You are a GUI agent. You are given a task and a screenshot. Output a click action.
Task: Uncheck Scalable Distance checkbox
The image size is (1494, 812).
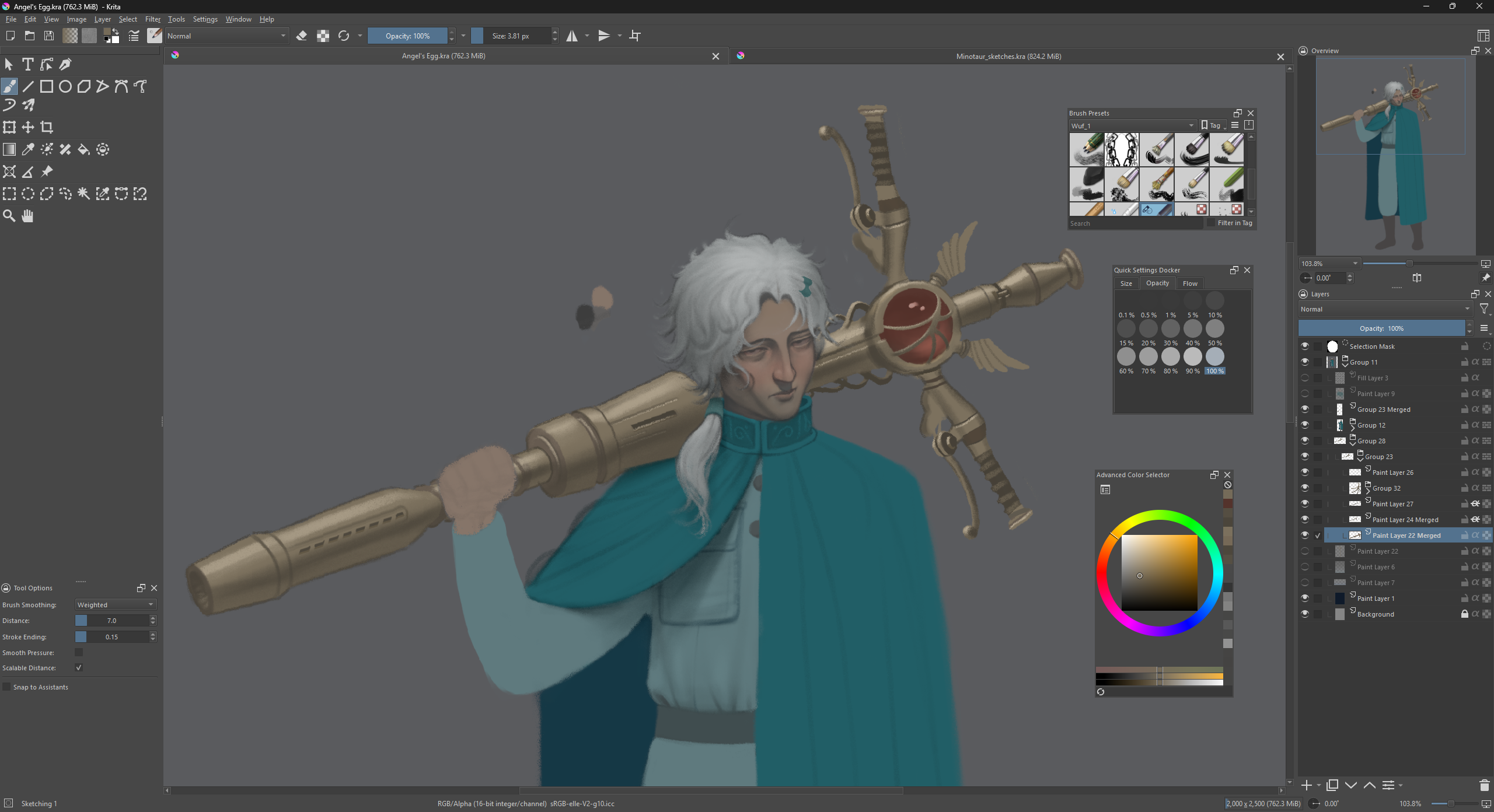click(79, 667)
